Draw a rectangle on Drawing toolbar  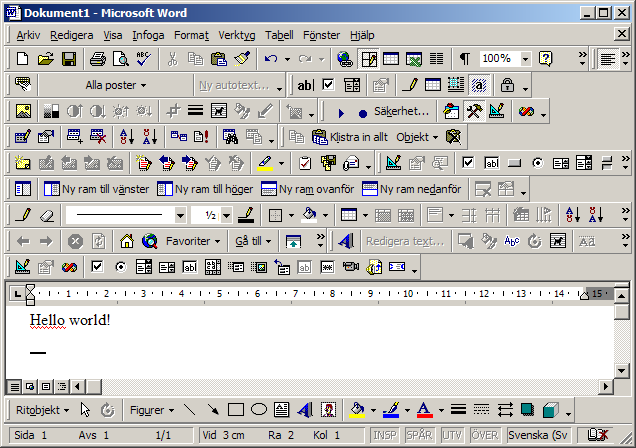pos(236,410)
